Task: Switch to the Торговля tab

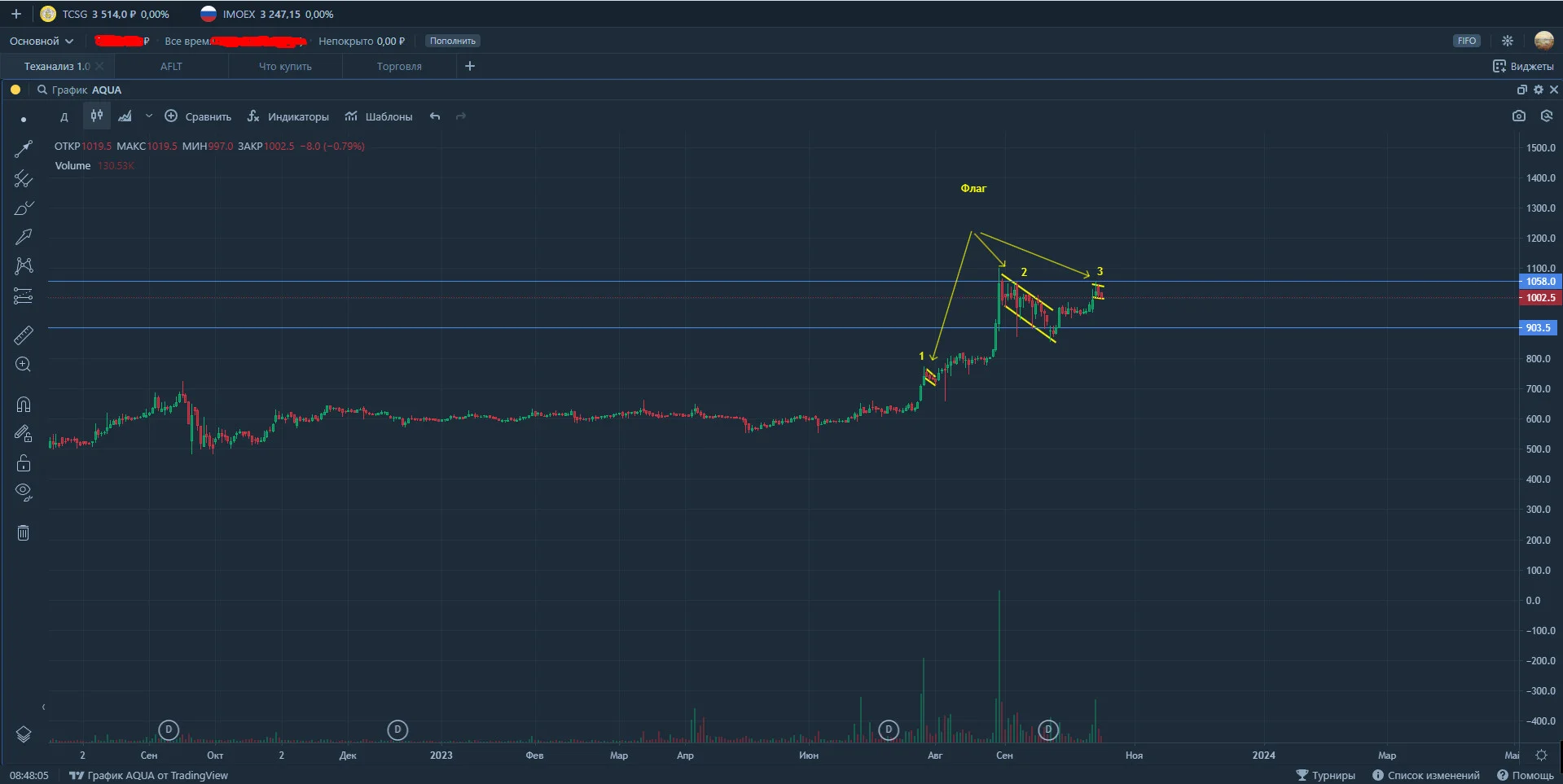Action: click(399, 66)
